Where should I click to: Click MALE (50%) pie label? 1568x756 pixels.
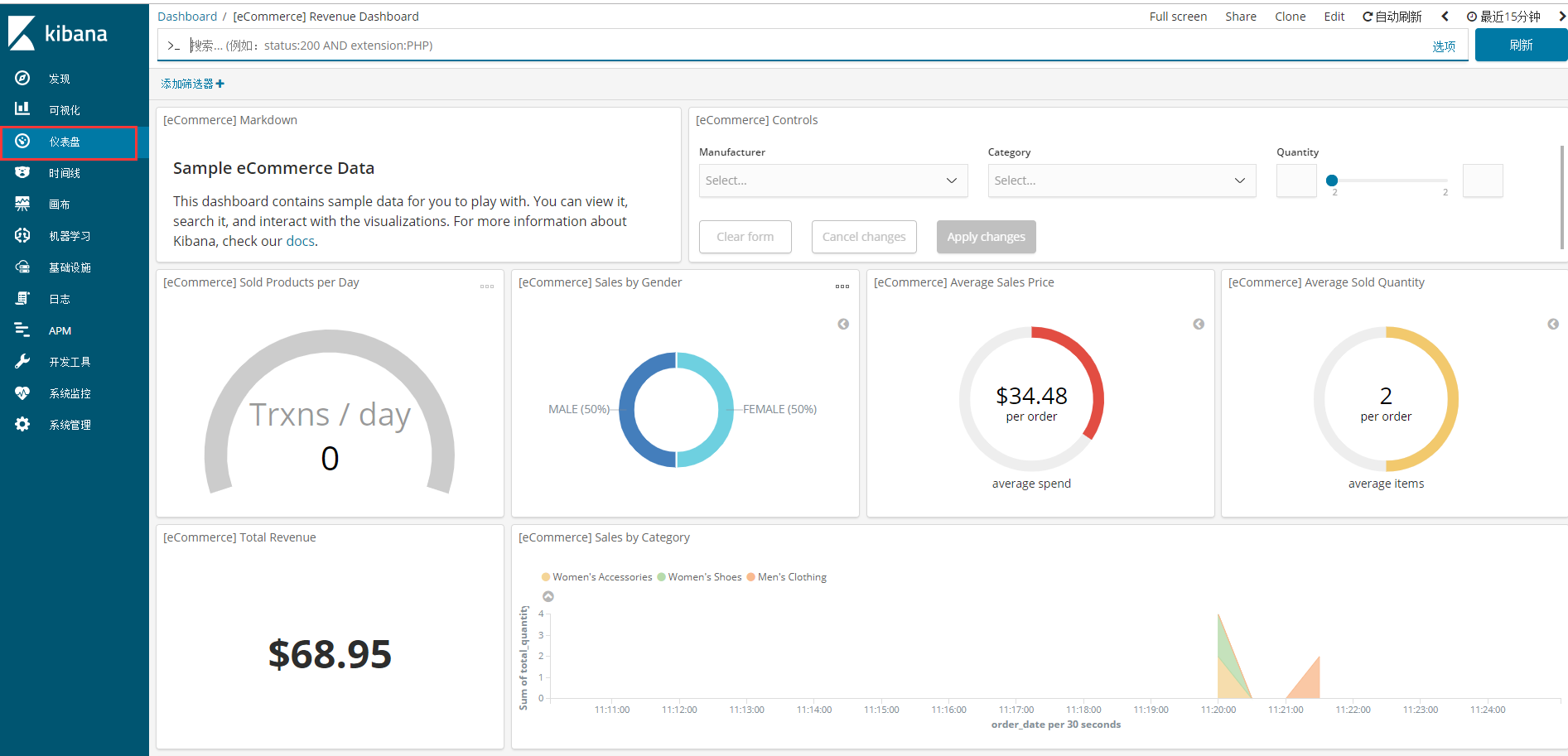(x=578, y=409)
